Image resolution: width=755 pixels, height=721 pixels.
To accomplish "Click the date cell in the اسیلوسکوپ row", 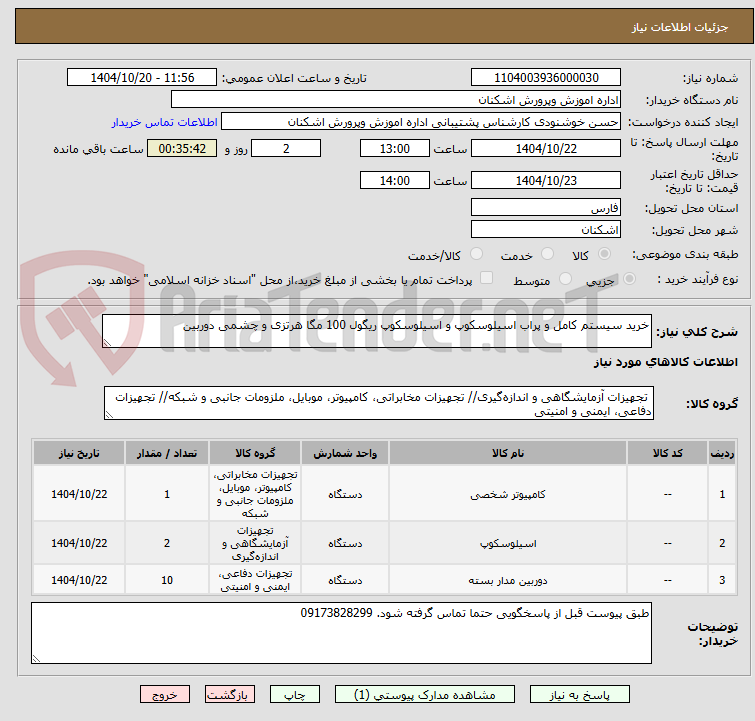I will pos(79,543).
